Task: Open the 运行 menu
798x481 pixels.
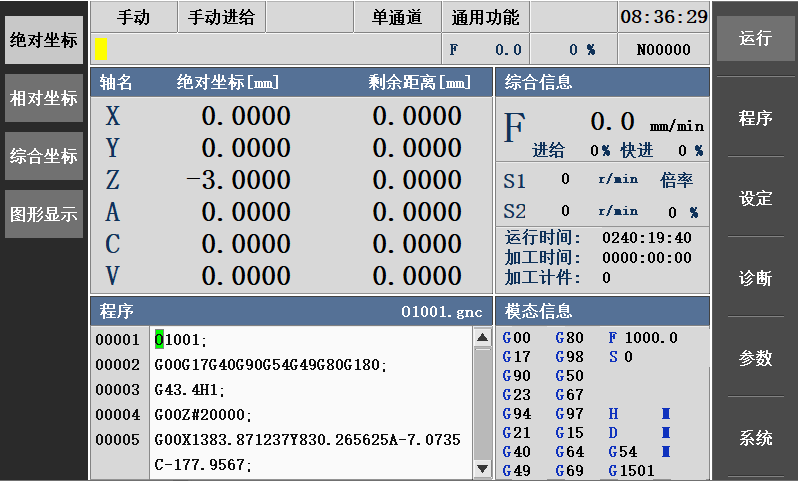Action: [755, 39]
